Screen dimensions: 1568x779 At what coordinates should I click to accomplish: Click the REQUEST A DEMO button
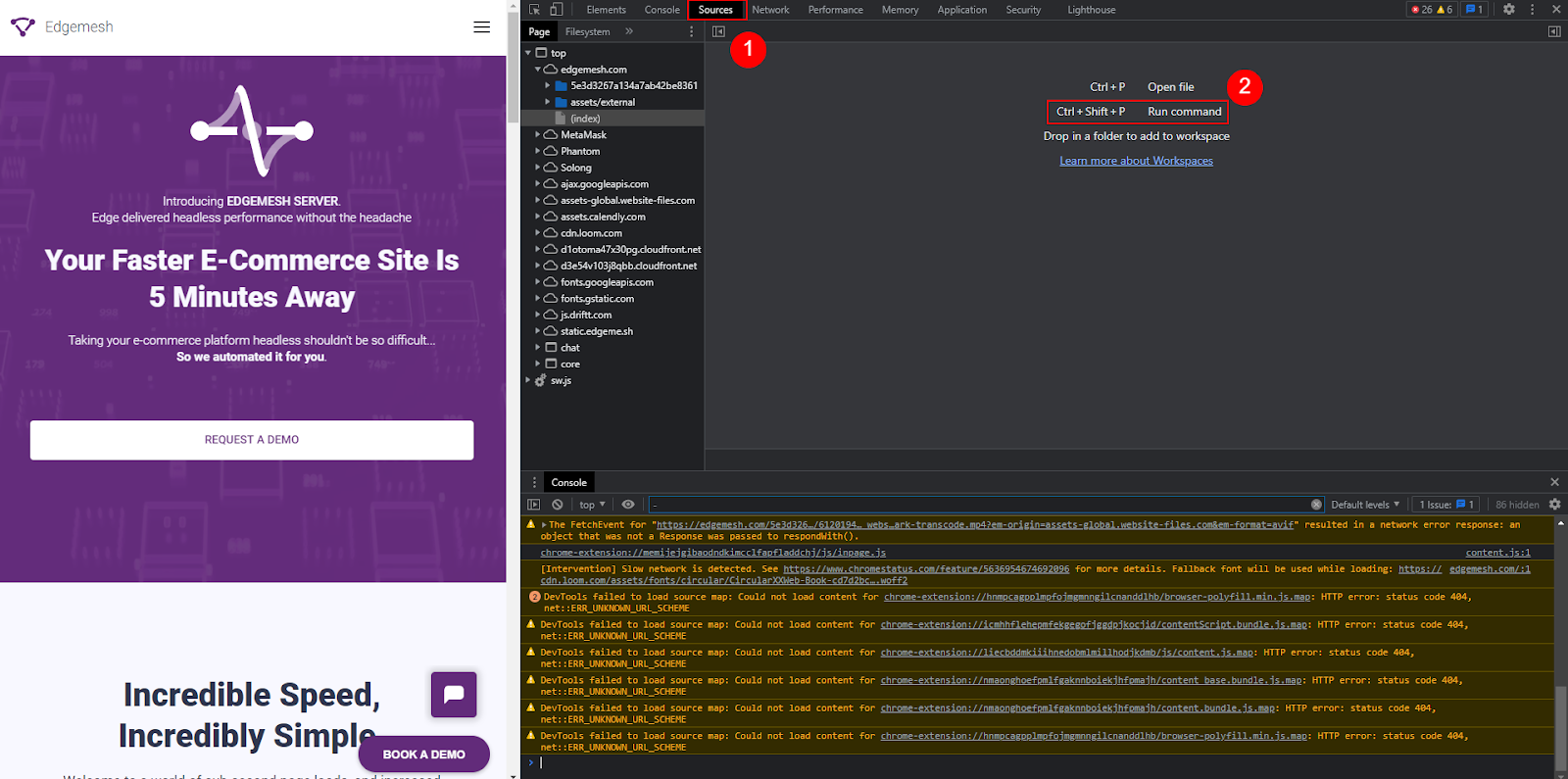[252, 440]
